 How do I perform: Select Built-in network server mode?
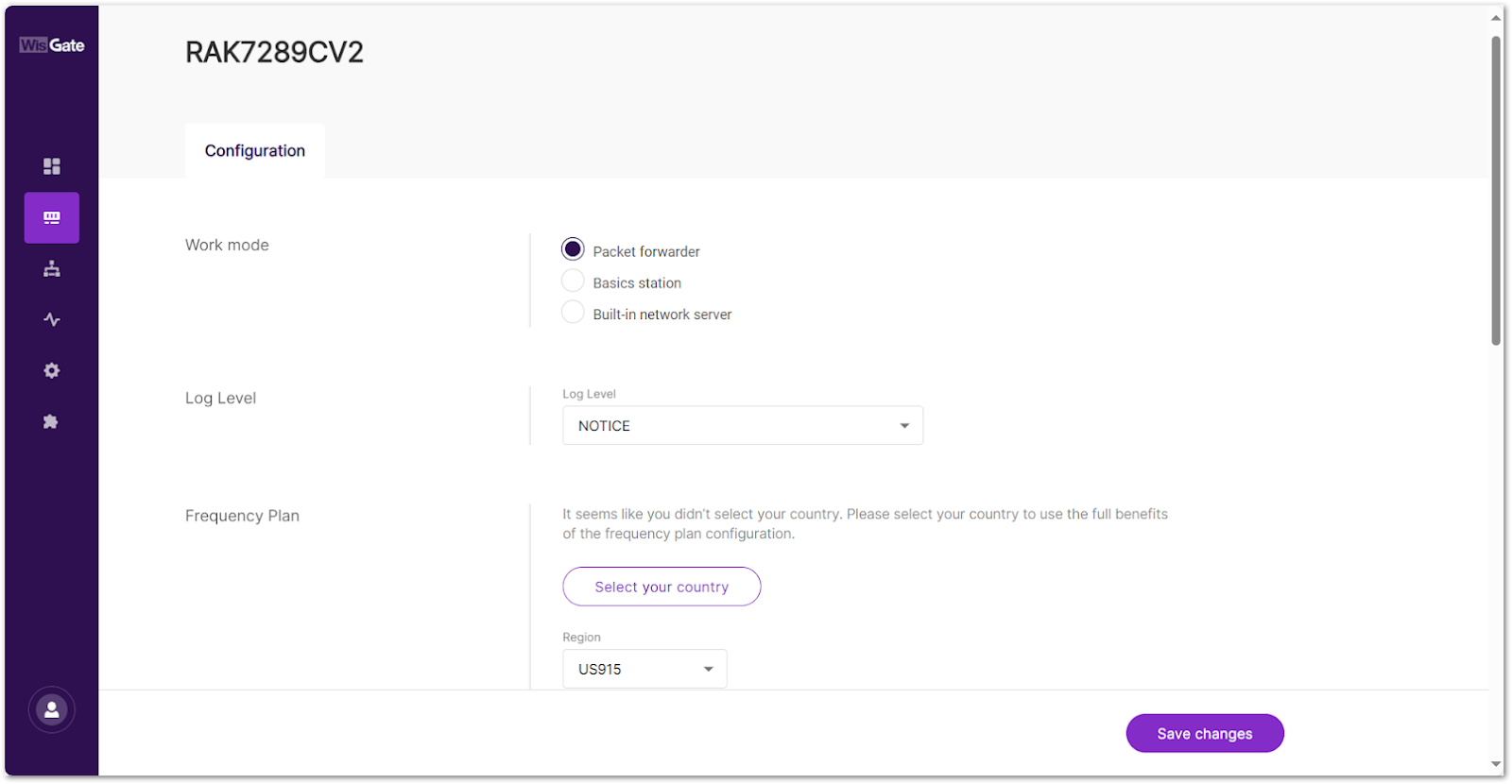[573, 312]
